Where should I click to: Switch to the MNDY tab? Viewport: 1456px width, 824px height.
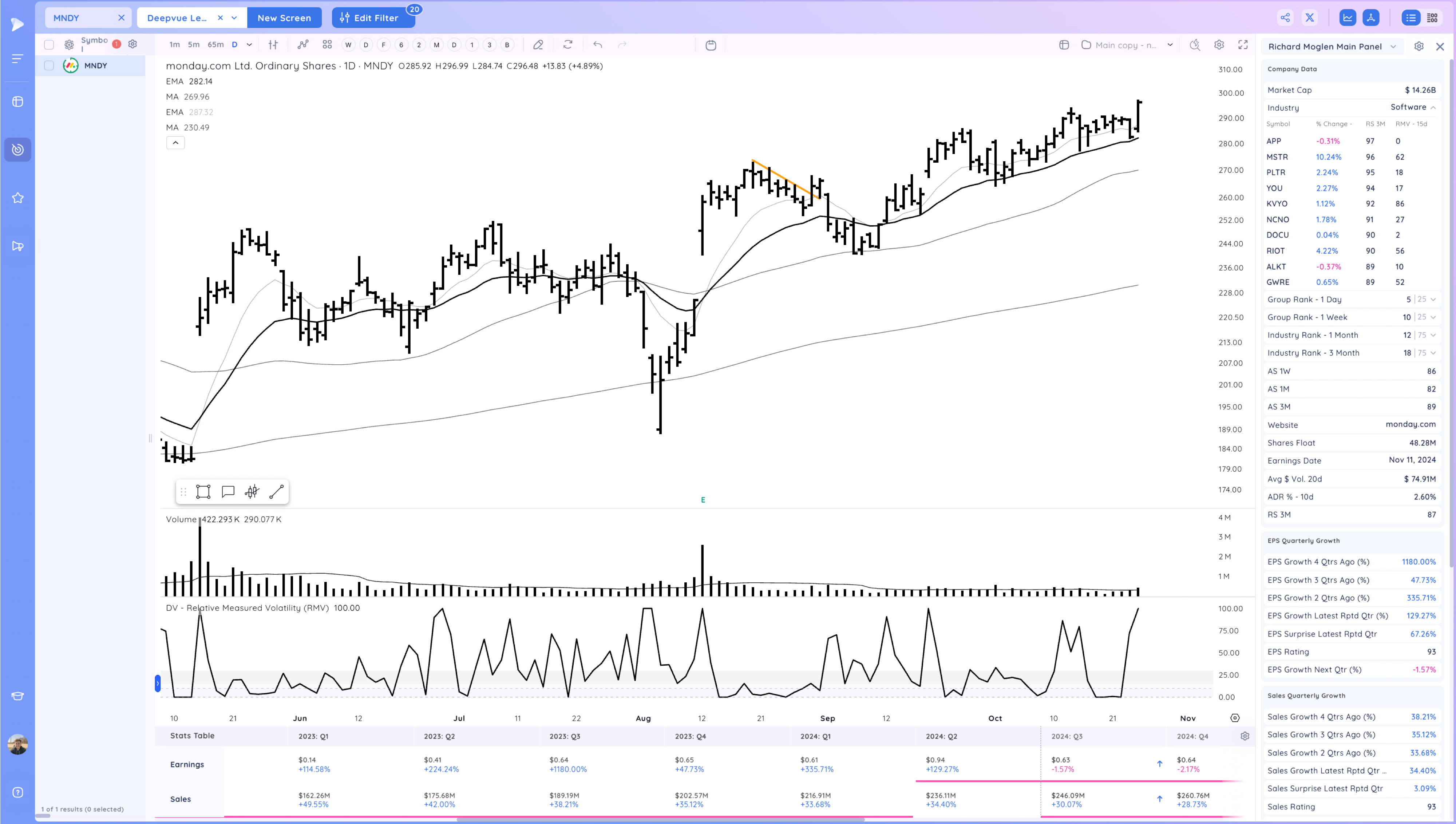(67, 17)
